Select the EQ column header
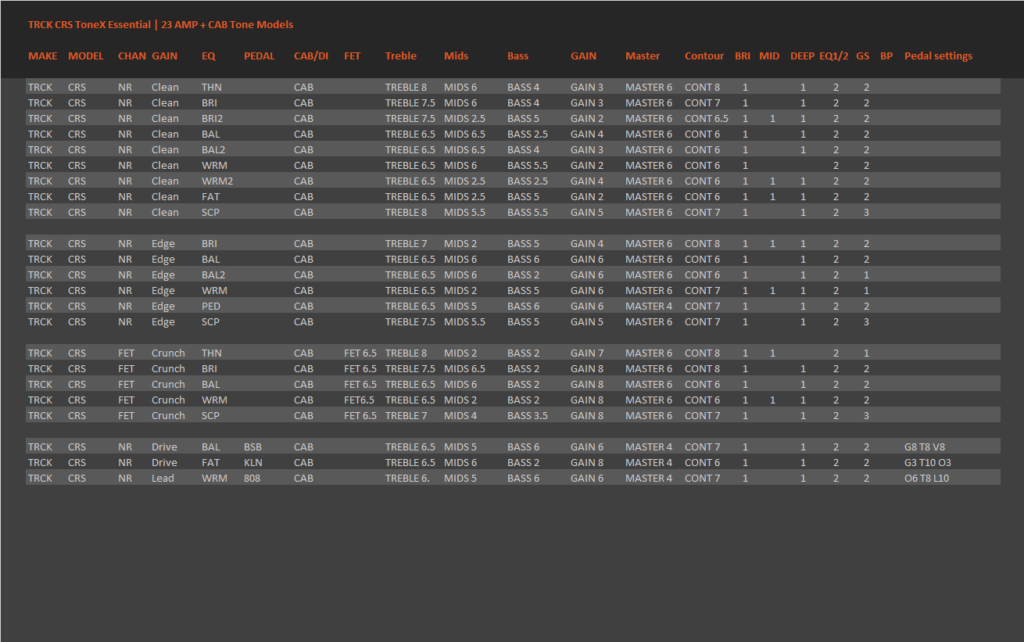Image resolution: width=1024 pixels, height=642 pixels. (x=208, y=56)
